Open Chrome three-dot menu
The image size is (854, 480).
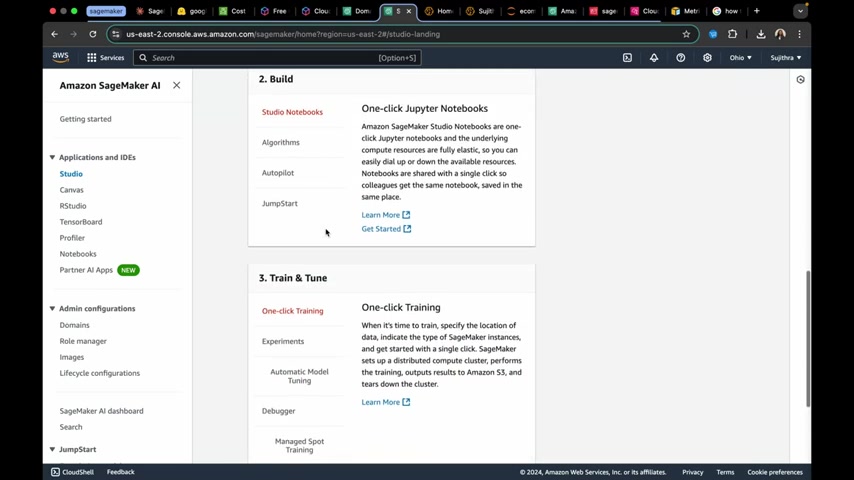(x=800, y=34)
